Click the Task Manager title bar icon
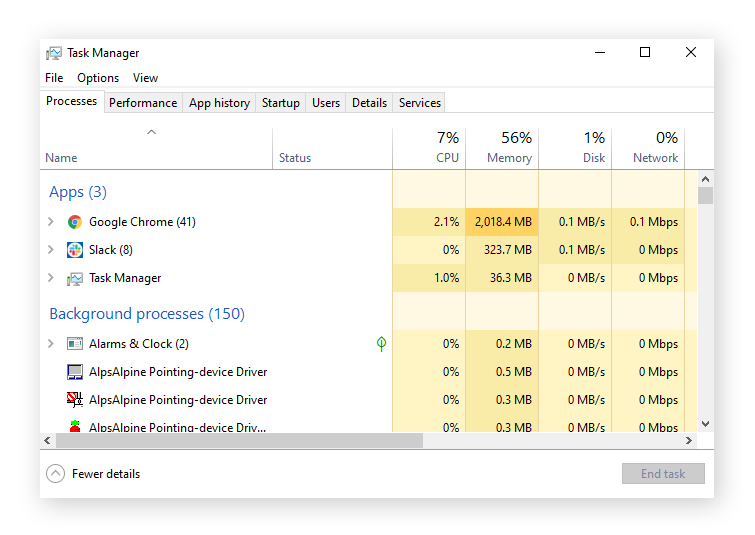This screenshot has width=755, height=535. 54,53
